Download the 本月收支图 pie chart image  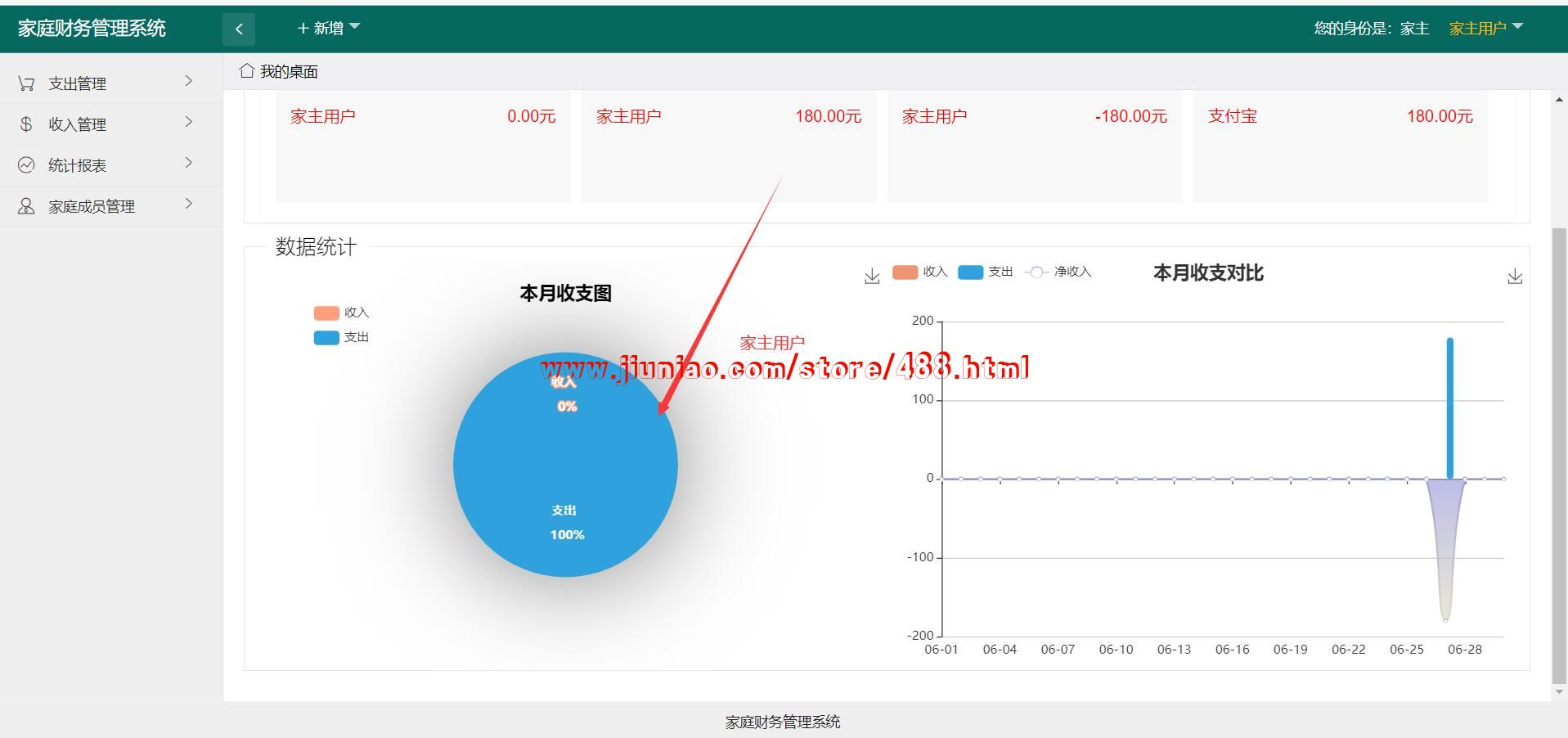tap(872, 277)
